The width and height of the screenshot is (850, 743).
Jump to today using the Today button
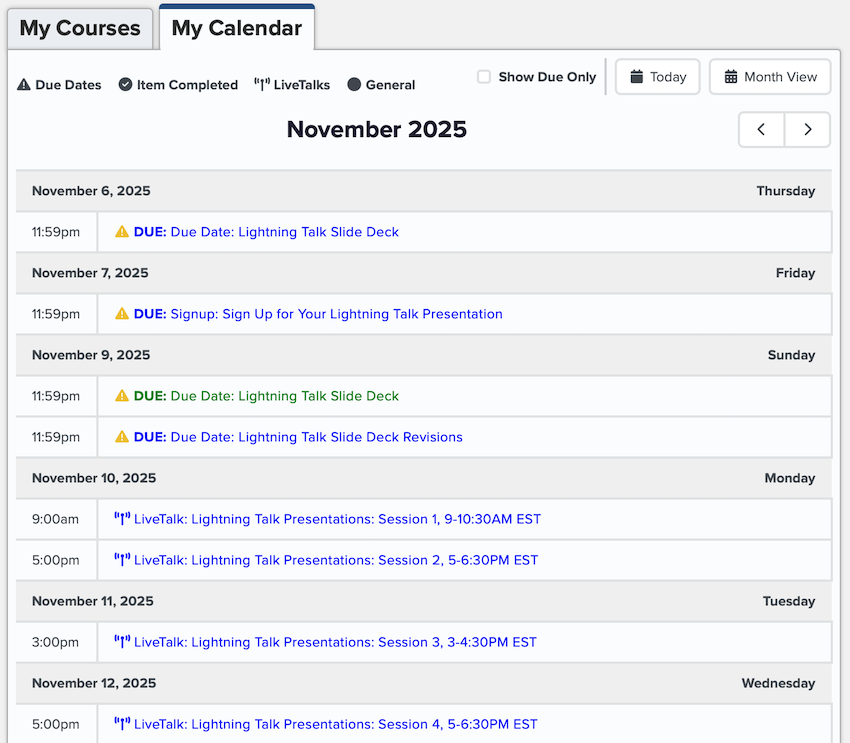click(x=657, y=77)
